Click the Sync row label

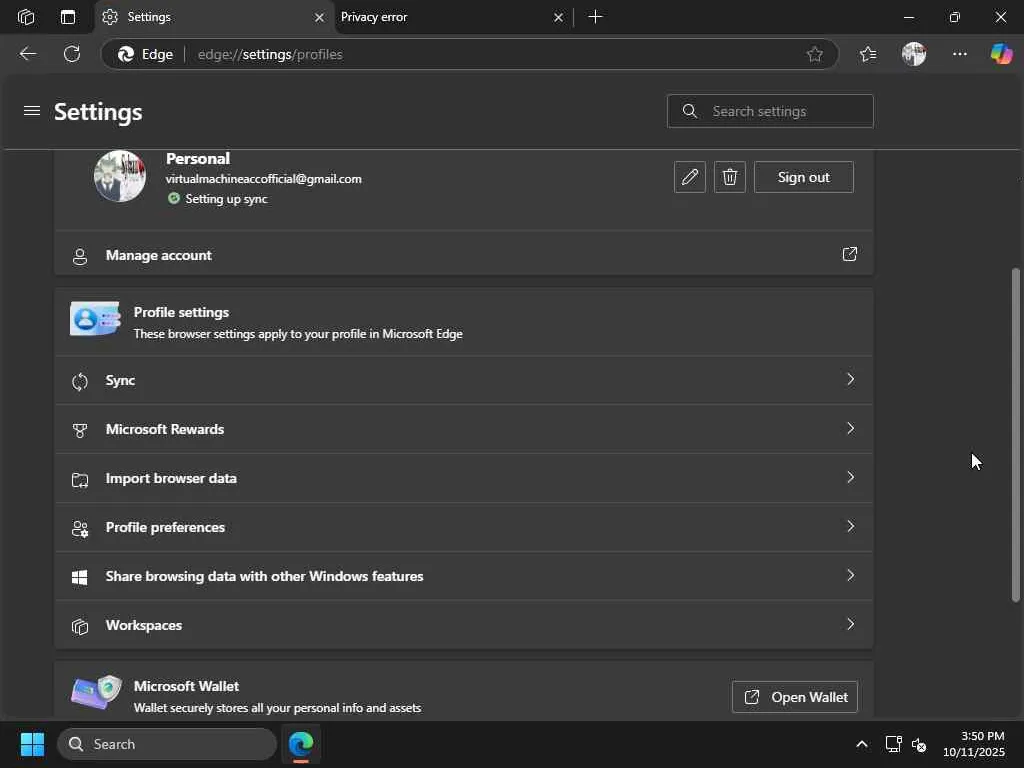[x=120, y=380]
